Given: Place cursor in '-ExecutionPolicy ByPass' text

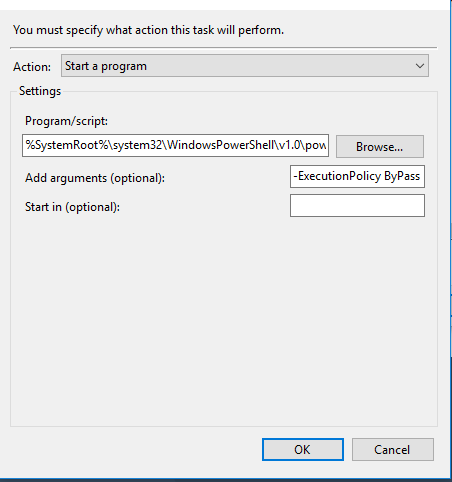Looking at the screenshot, I should coord(356,176).
